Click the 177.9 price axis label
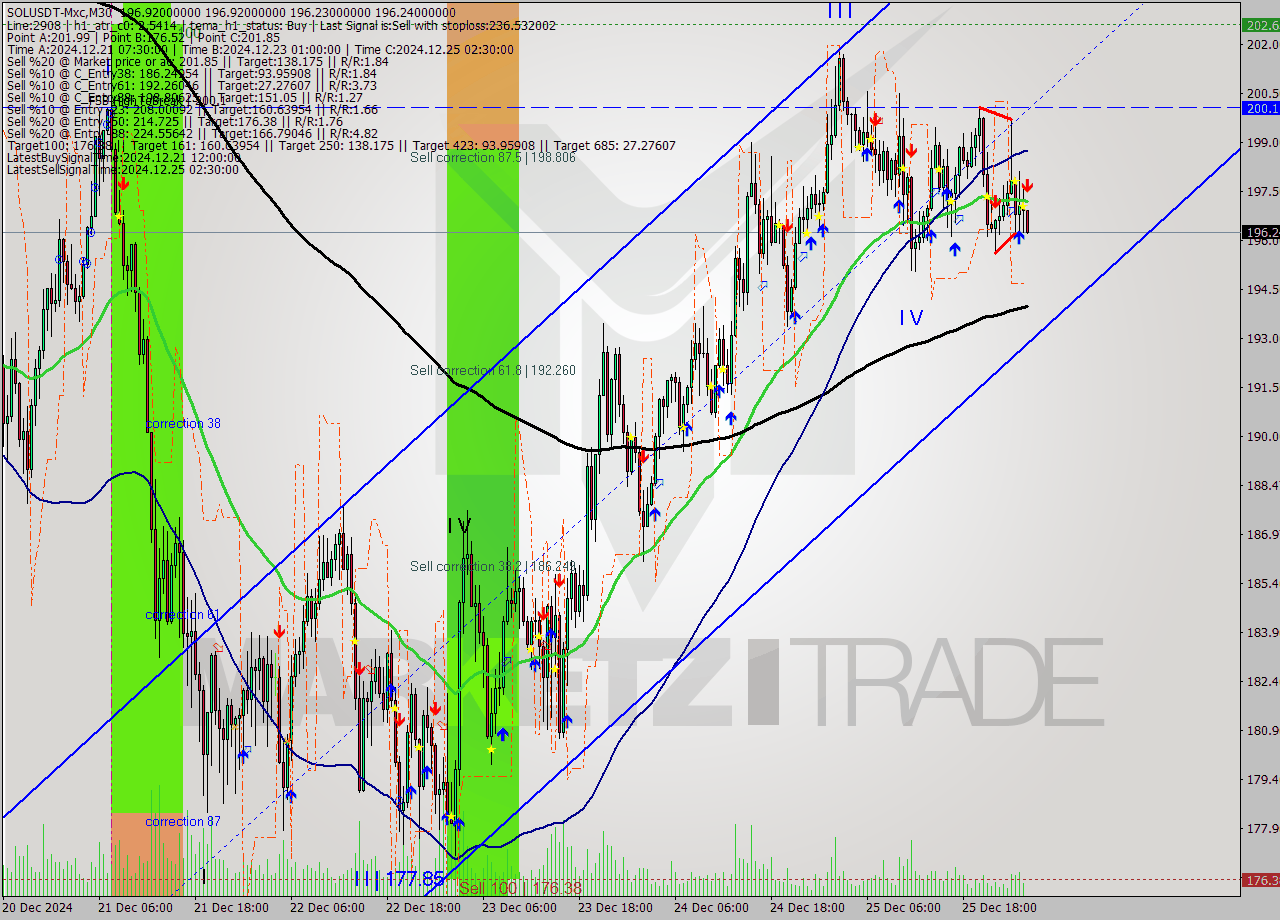The height and width of the screenshot is (920, 1280). click(x=1262, y=828)
